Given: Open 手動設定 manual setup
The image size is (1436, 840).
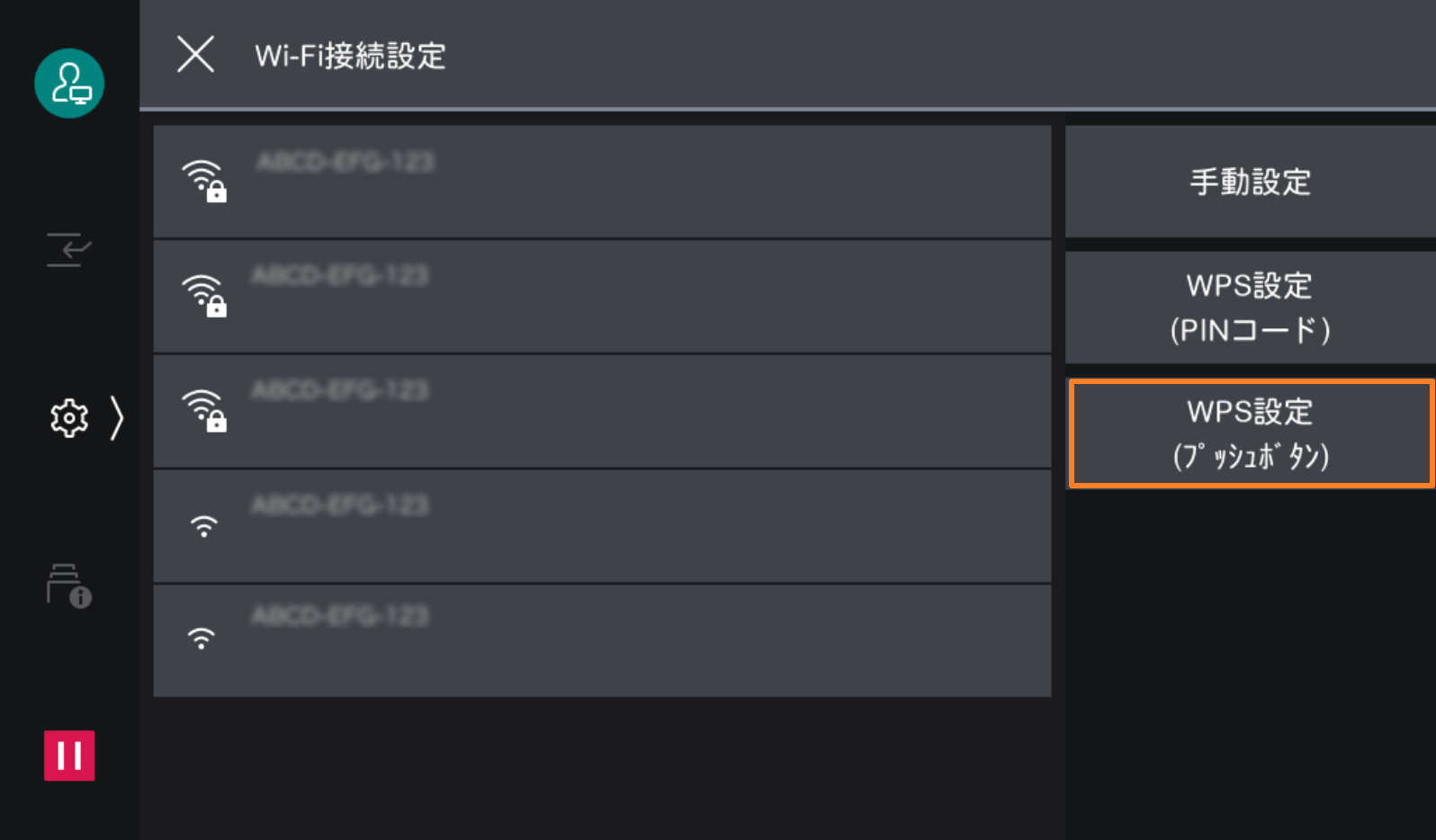Looking at the screenshot, I should coord(1250,182).
